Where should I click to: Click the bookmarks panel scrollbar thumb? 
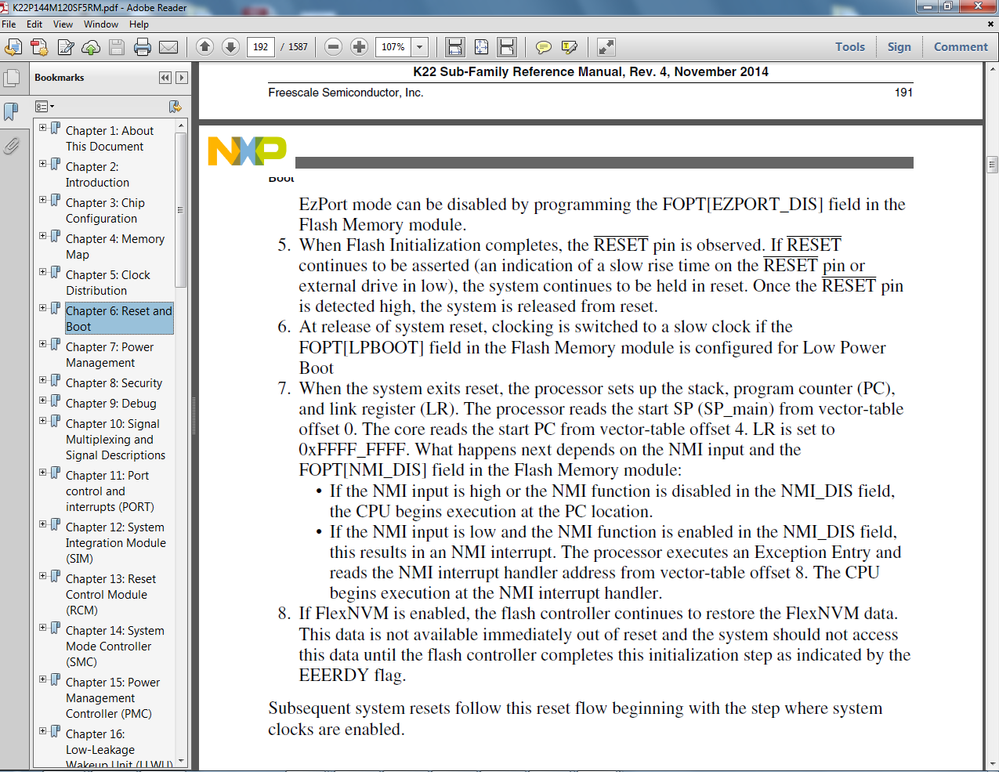pos(181,210)
